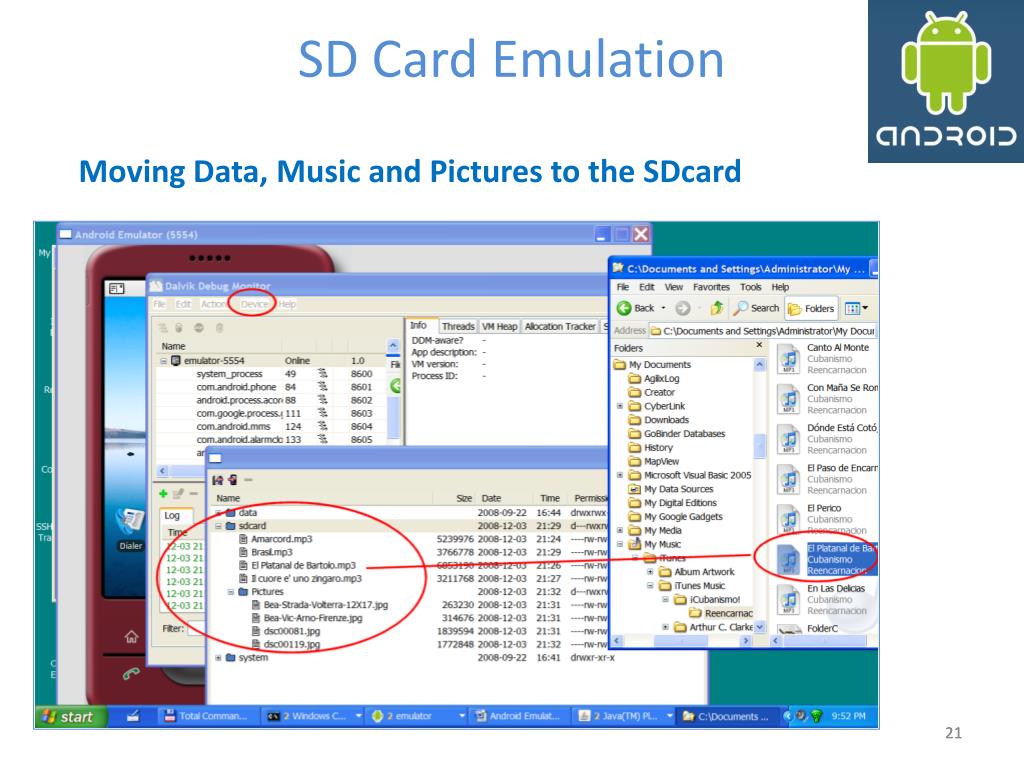
Task: Click the delete minus icon in File Explorer
Action: [x=248, y=480]
